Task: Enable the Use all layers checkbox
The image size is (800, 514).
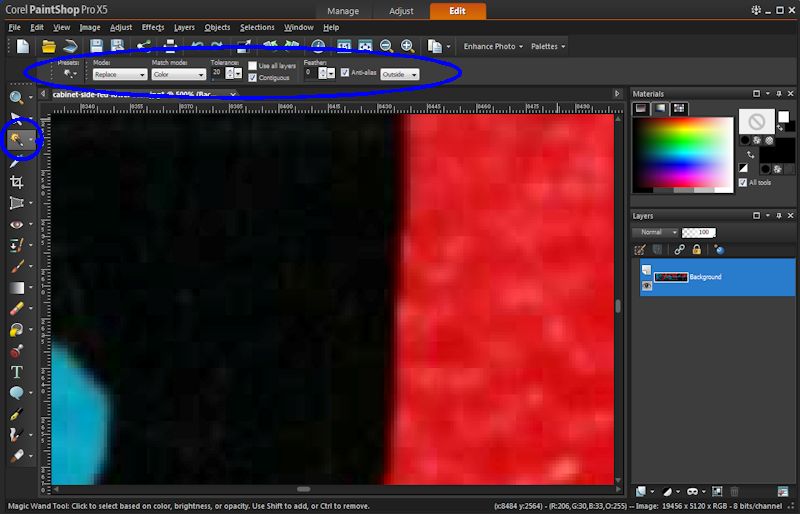Action: coord(253,65)
